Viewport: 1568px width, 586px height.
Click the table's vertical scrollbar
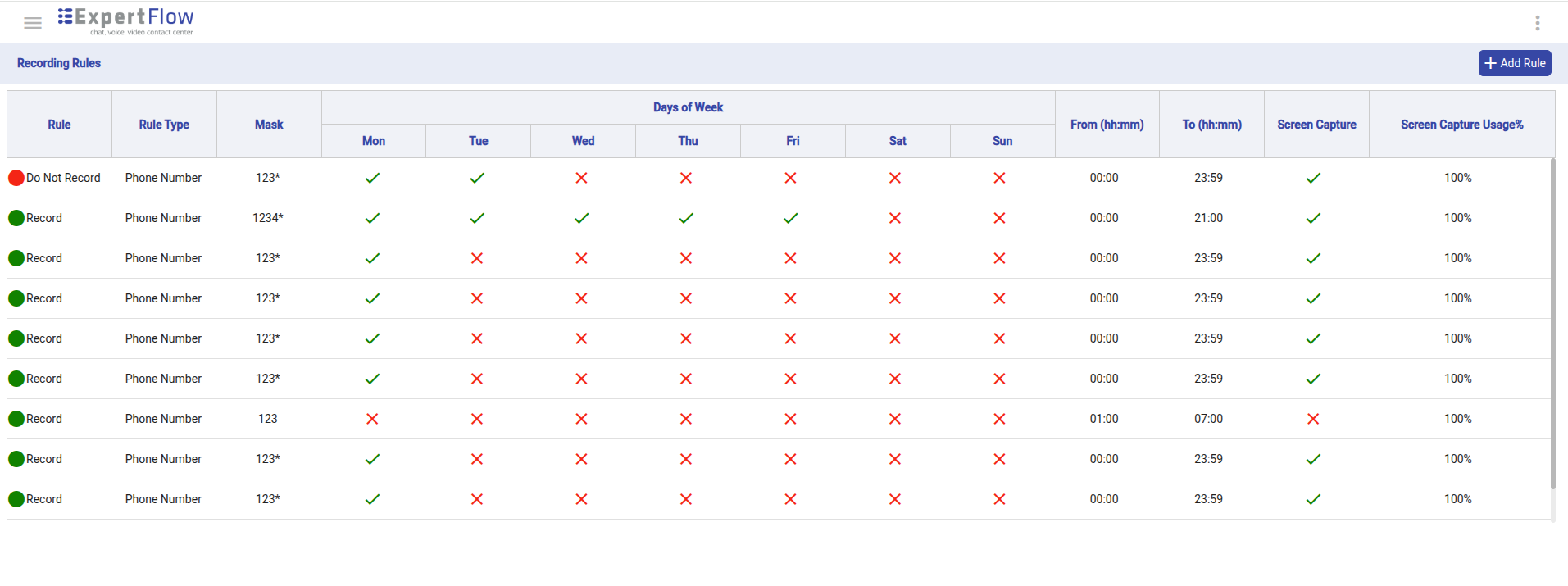pyautogui.click(x=1552, y=328)
